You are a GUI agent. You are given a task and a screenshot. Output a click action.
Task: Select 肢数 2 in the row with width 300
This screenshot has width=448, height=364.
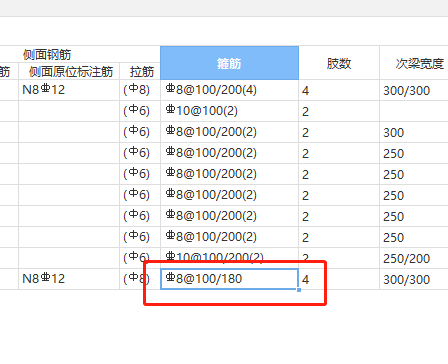339,132
